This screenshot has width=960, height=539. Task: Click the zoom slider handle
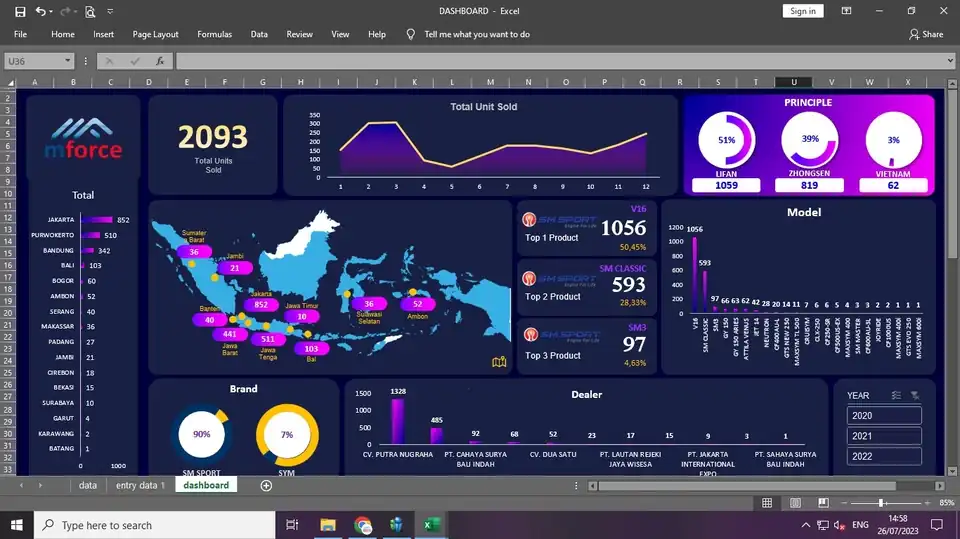tap(881, 503)
